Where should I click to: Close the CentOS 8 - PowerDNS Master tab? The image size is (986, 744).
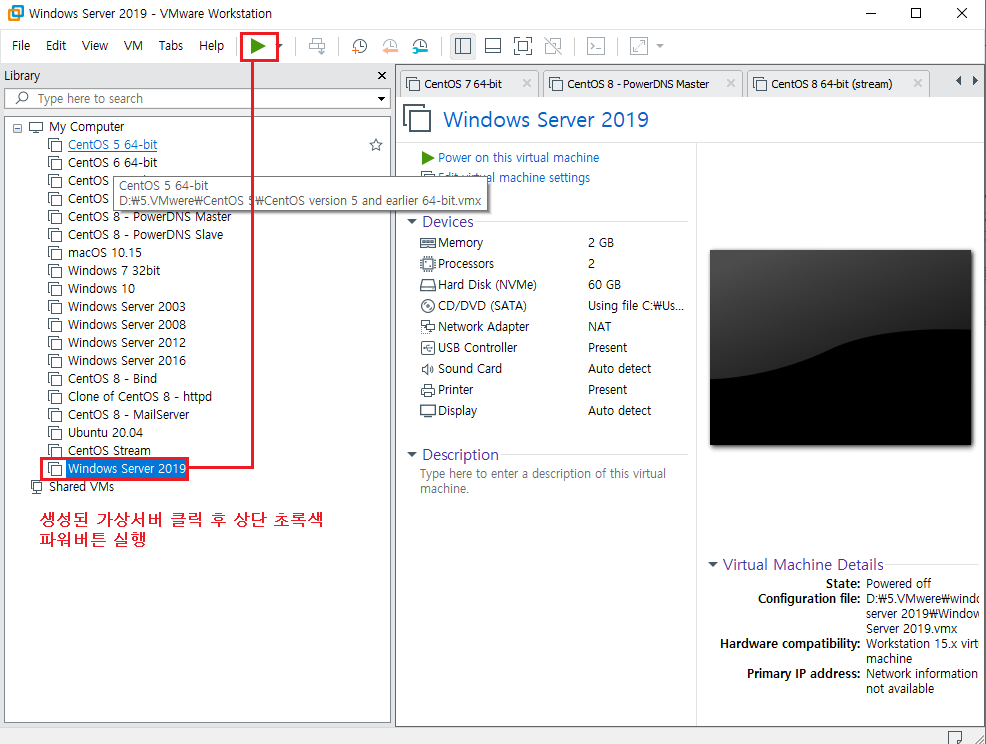[731, 83]
